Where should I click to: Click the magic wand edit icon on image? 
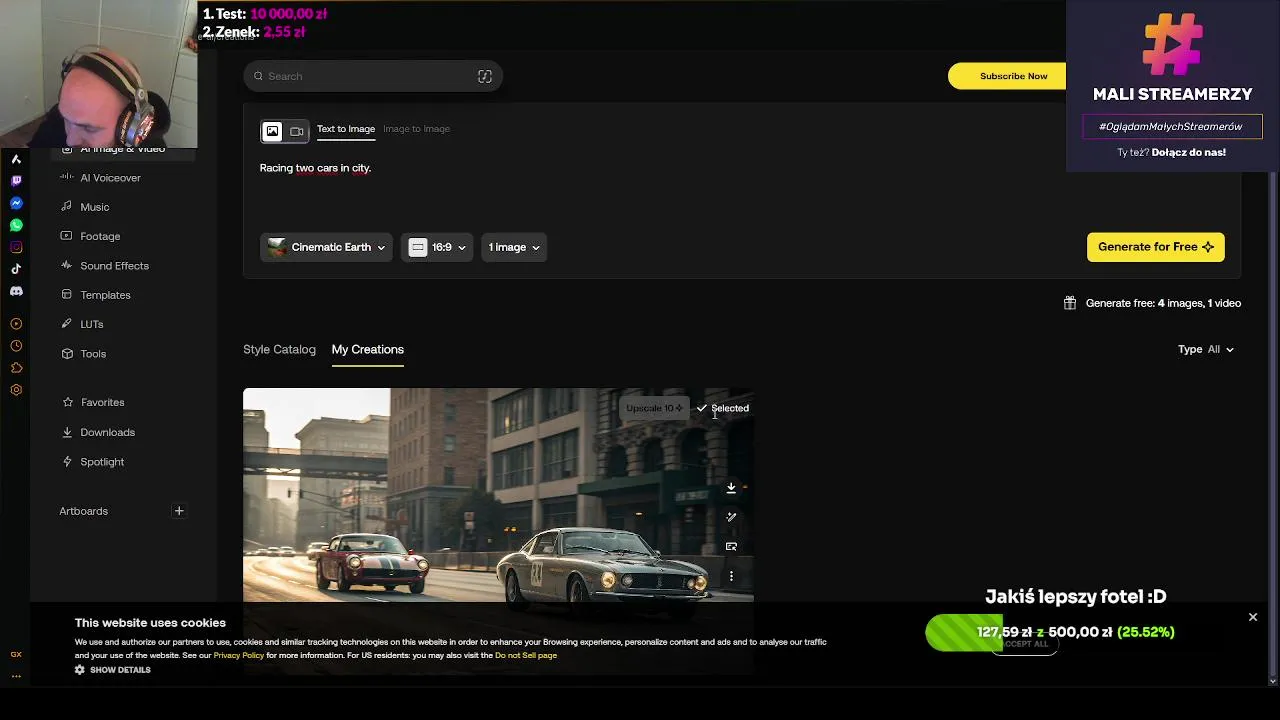click(x=731, y=517)
